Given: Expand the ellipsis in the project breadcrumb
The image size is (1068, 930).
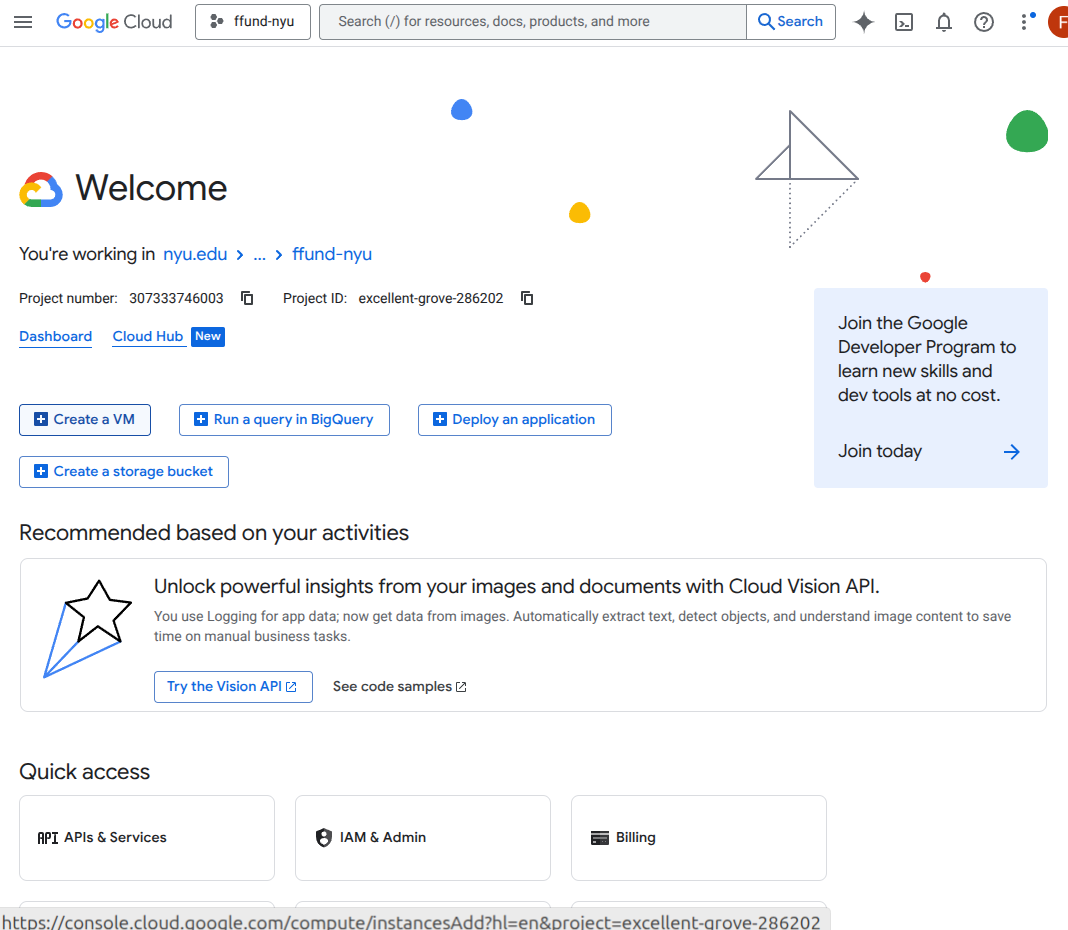Looking at the screenshot, I should tap(259, 255).
